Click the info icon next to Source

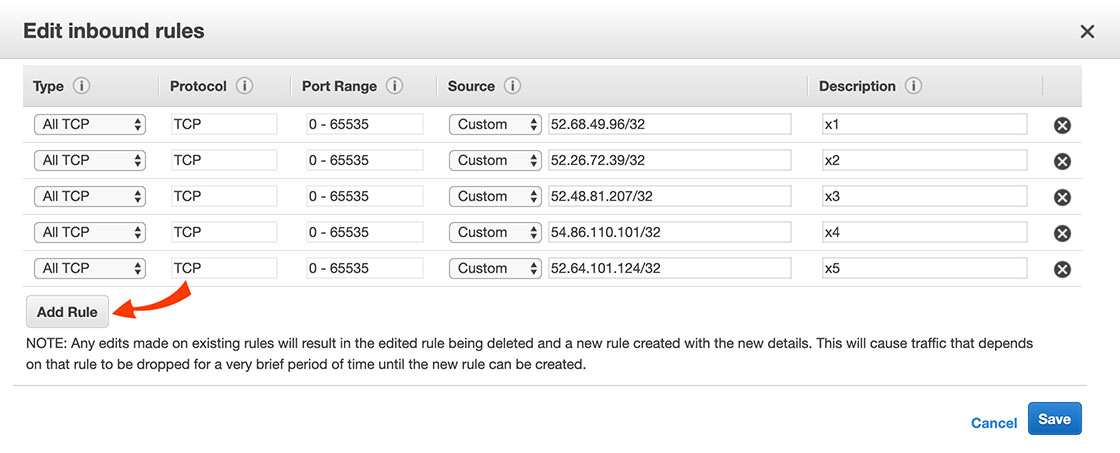(512, 86)
